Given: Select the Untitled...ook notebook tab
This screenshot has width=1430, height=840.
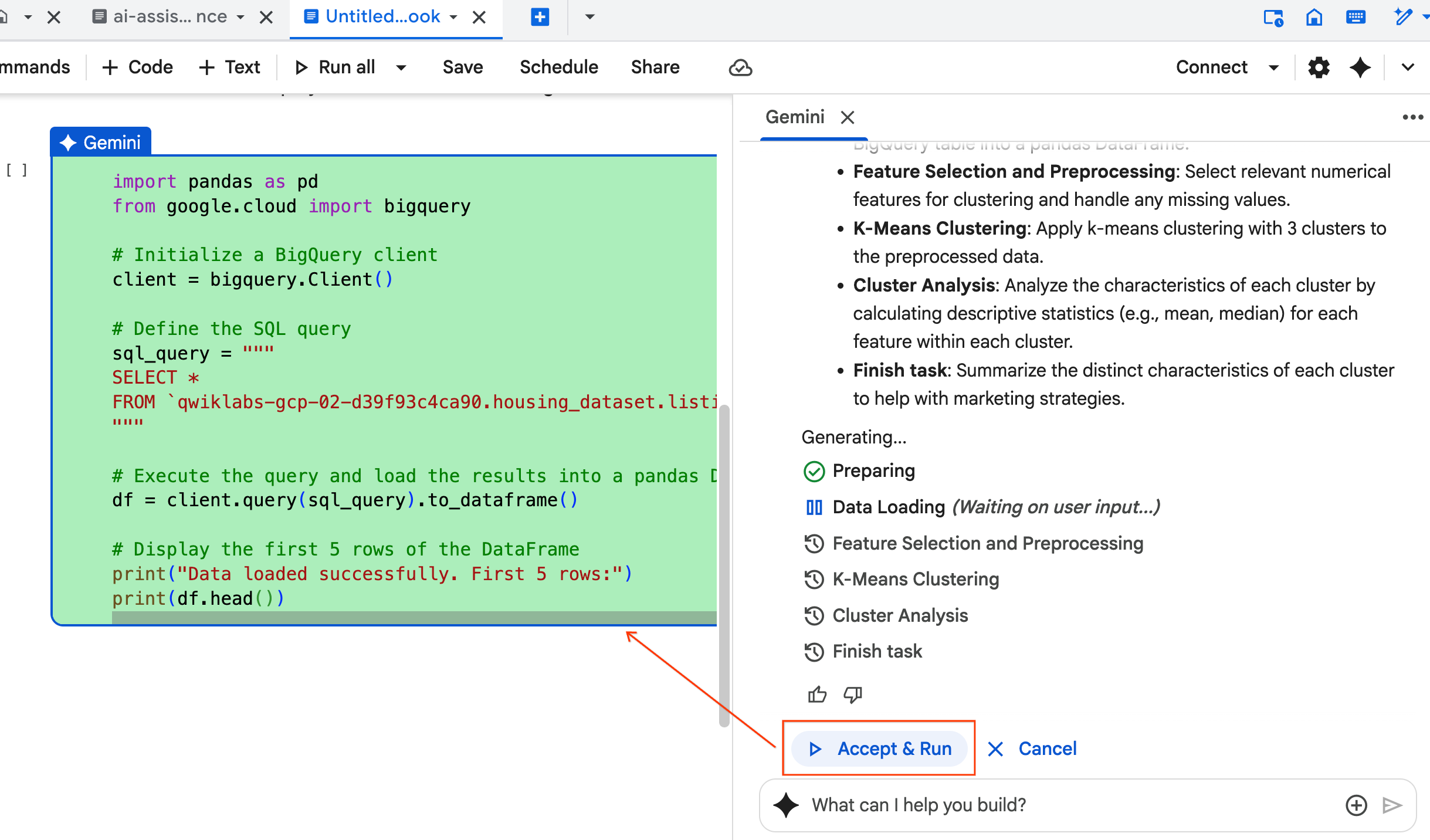Looking at the screenshot, I should pos(382,17).
